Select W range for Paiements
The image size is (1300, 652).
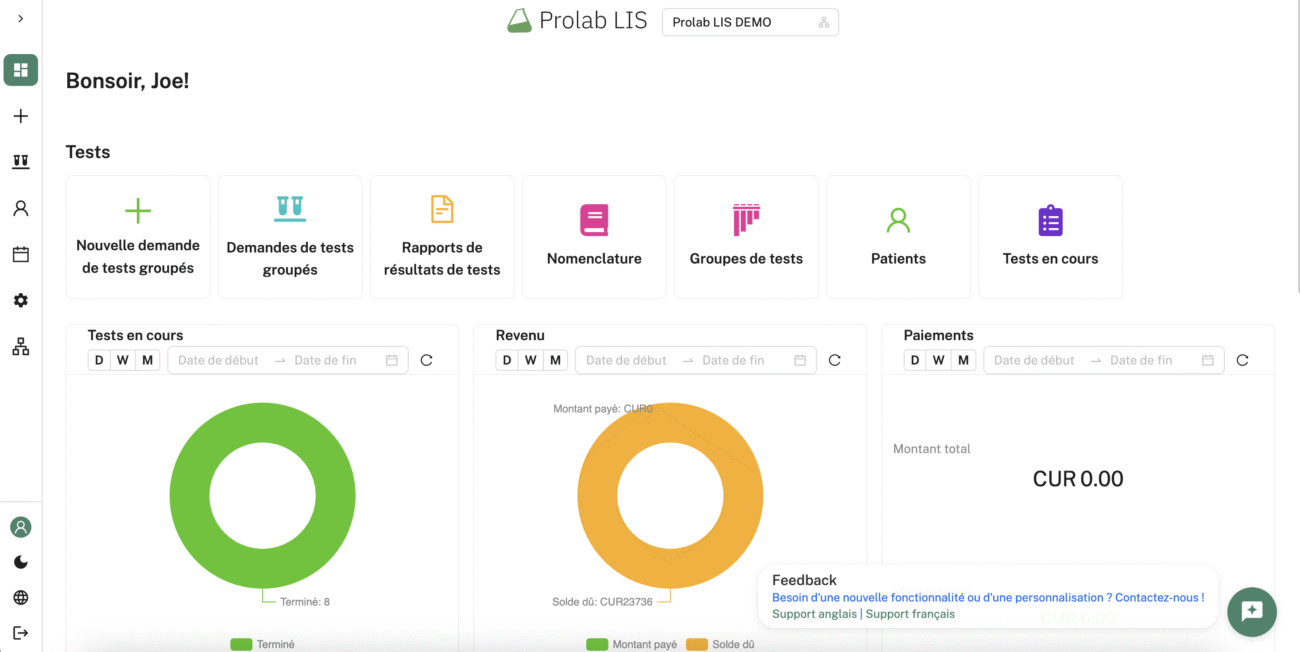[x=939, y=360]
